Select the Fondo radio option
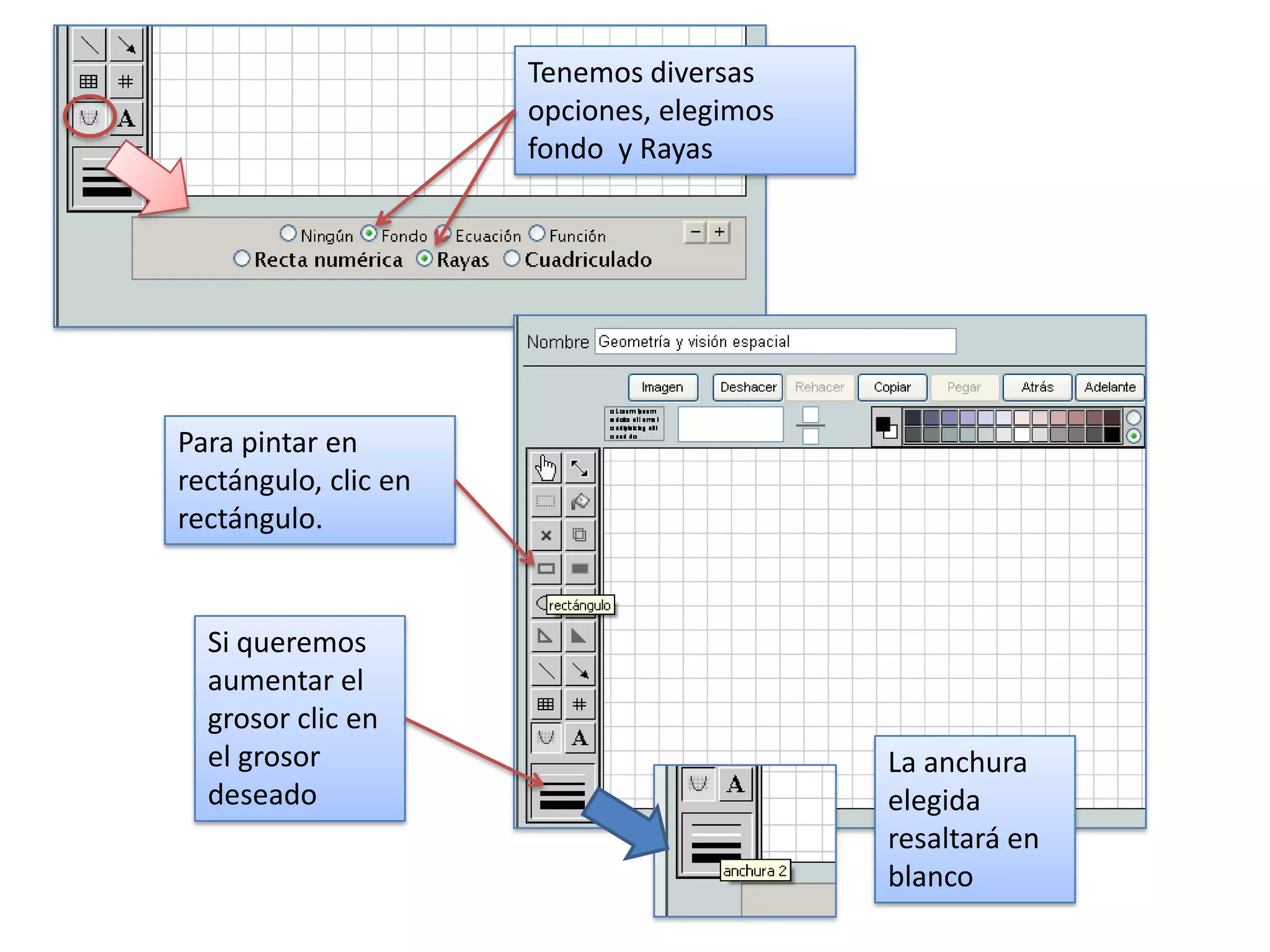The width and height of the screenshot is (1270, 952). tap(369, 234)
